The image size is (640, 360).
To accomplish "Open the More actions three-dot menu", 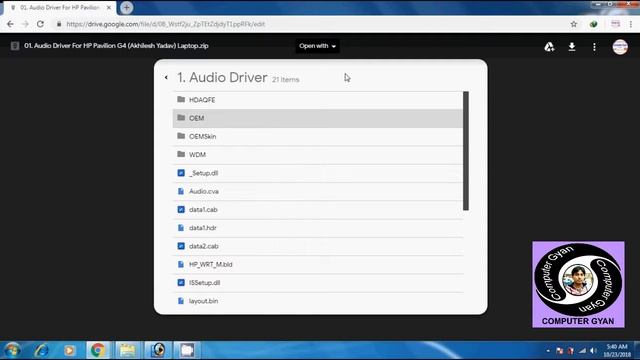I will click(594, 47).
